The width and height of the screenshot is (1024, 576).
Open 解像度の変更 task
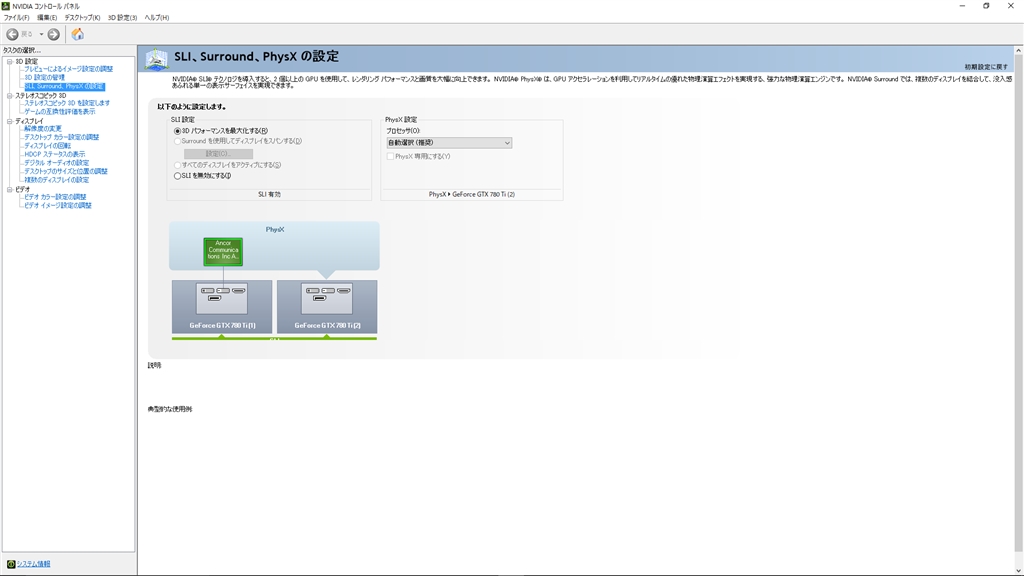pyautogui.click(x=42, y=129)
